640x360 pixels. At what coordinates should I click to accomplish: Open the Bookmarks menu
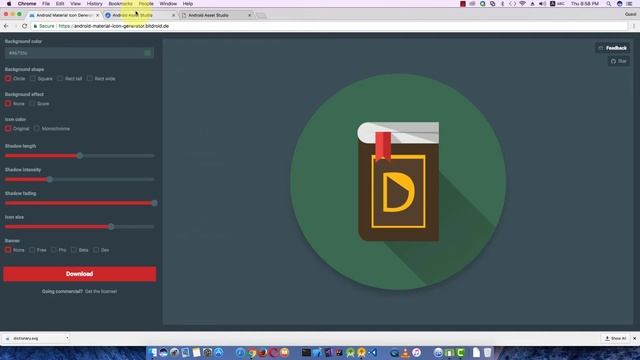(120, 4)
